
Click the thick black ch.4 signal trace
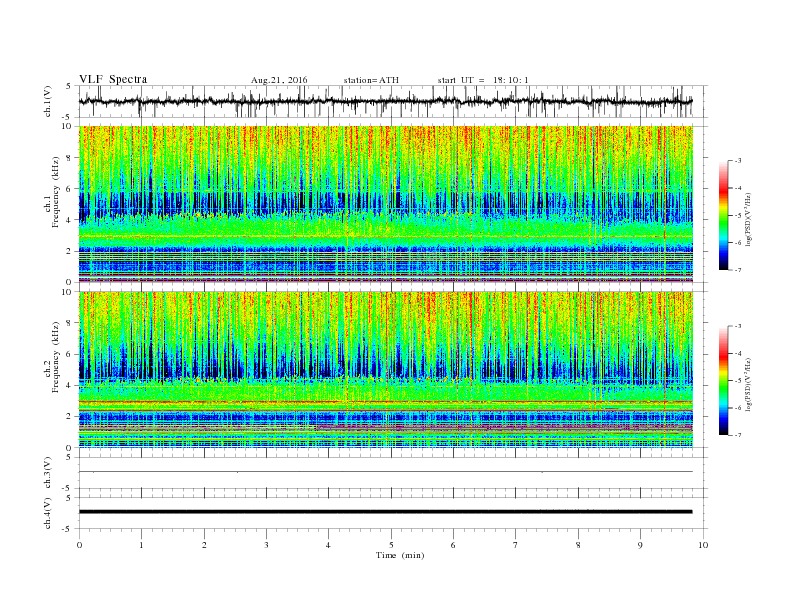tap(385, 512)
